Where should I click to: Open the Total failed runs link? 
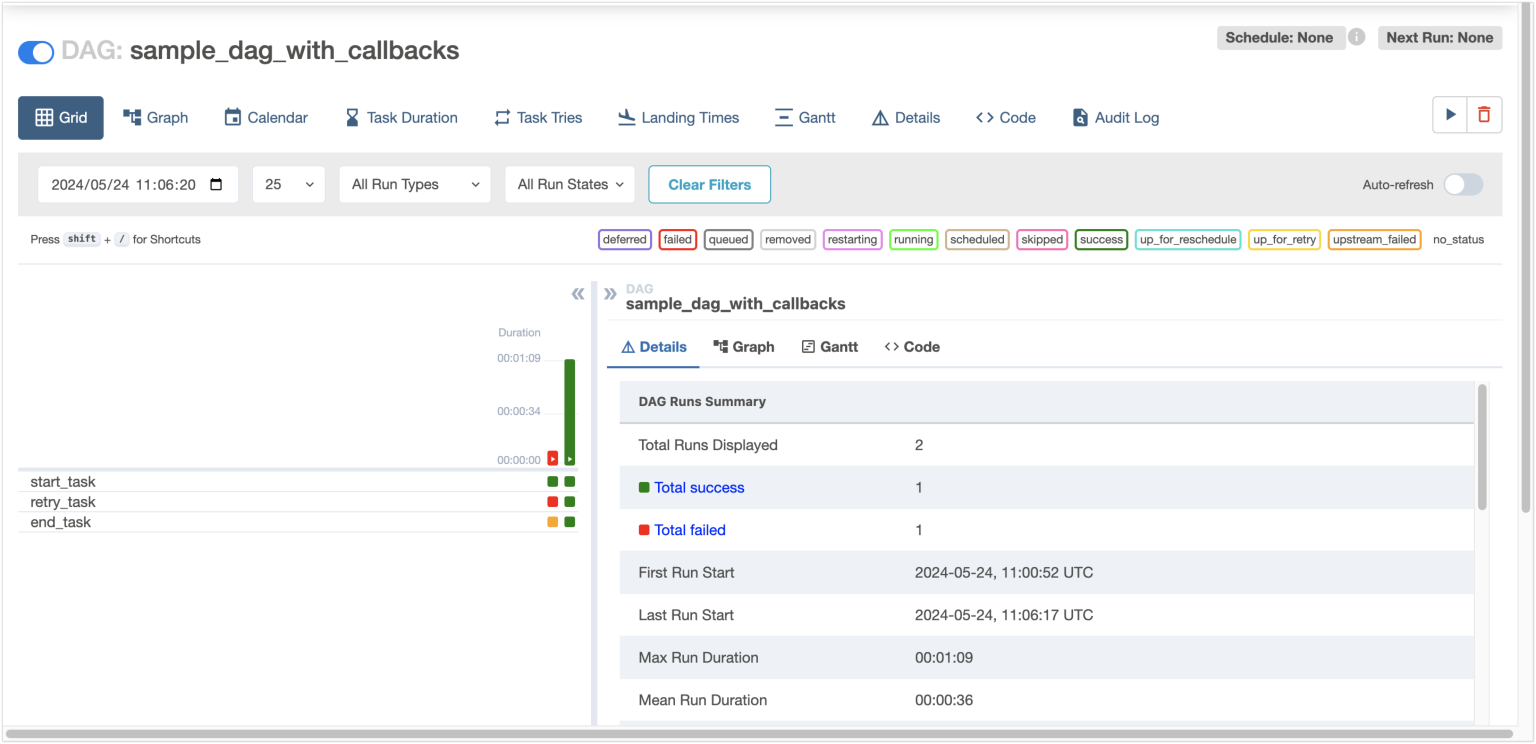point(689,529)
